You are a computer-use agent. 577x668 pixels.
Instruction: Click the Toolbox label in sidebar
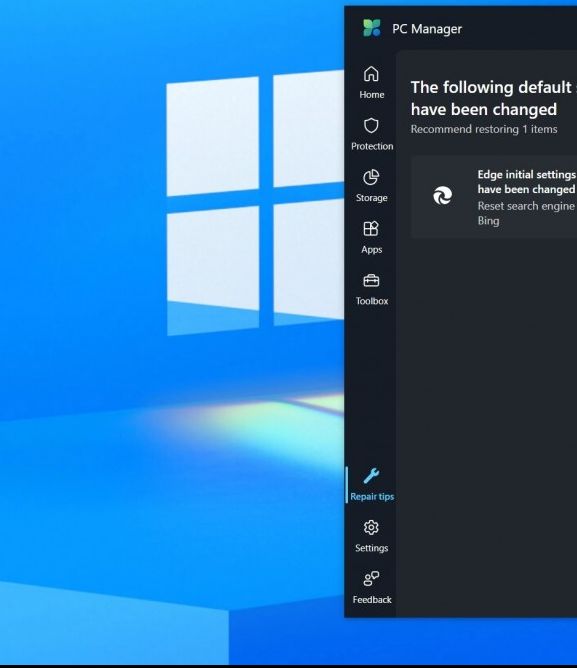372,301
